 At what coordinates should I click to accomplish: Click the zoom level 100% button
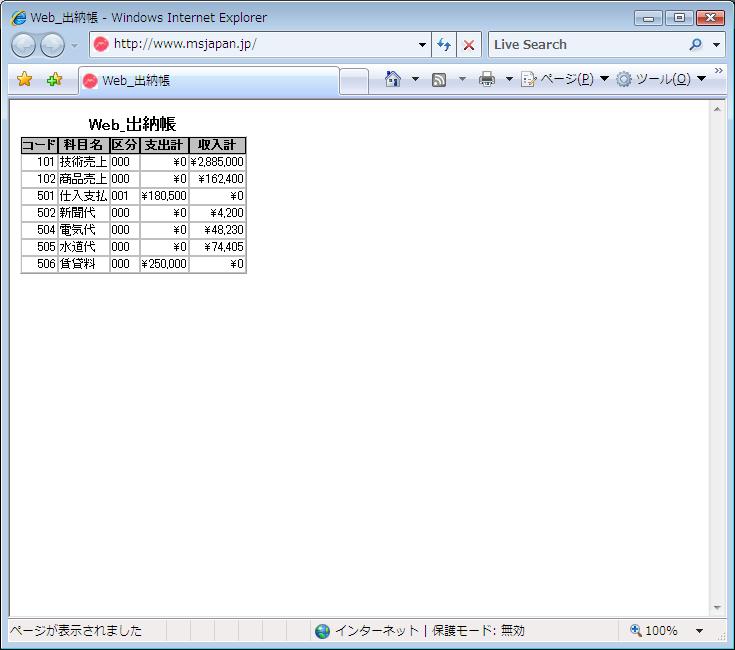pos(654,630)
